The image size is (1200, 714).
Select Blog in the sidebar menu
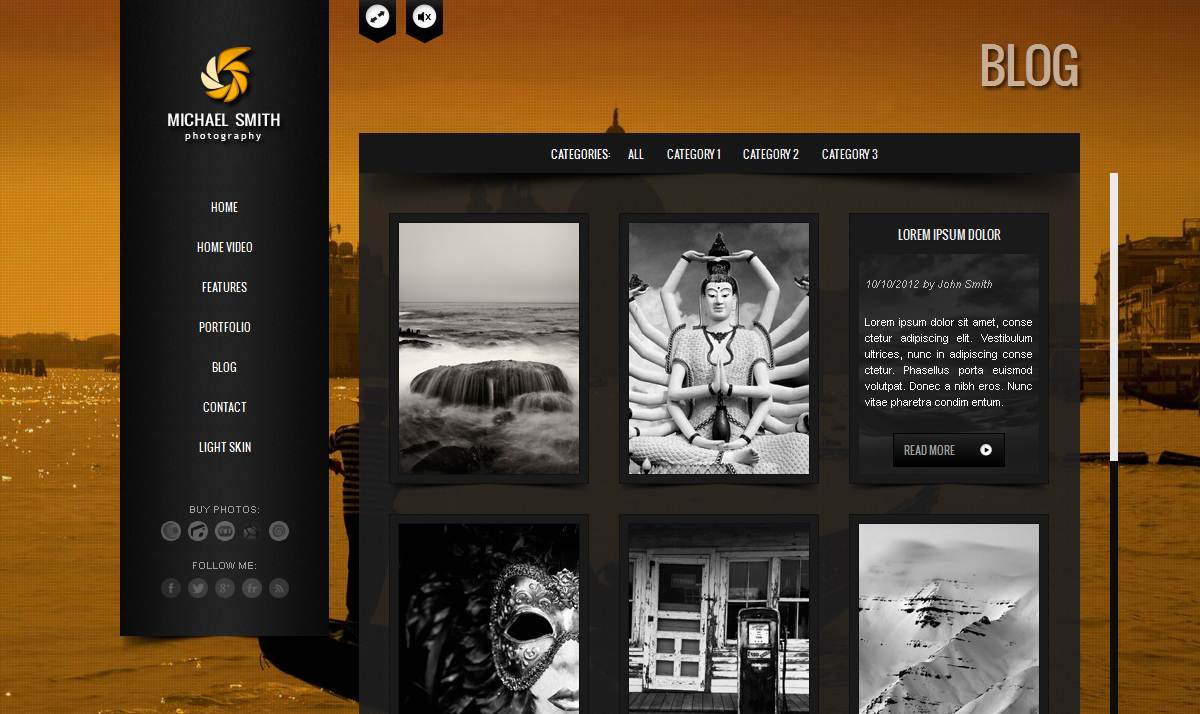click(224, 367)
